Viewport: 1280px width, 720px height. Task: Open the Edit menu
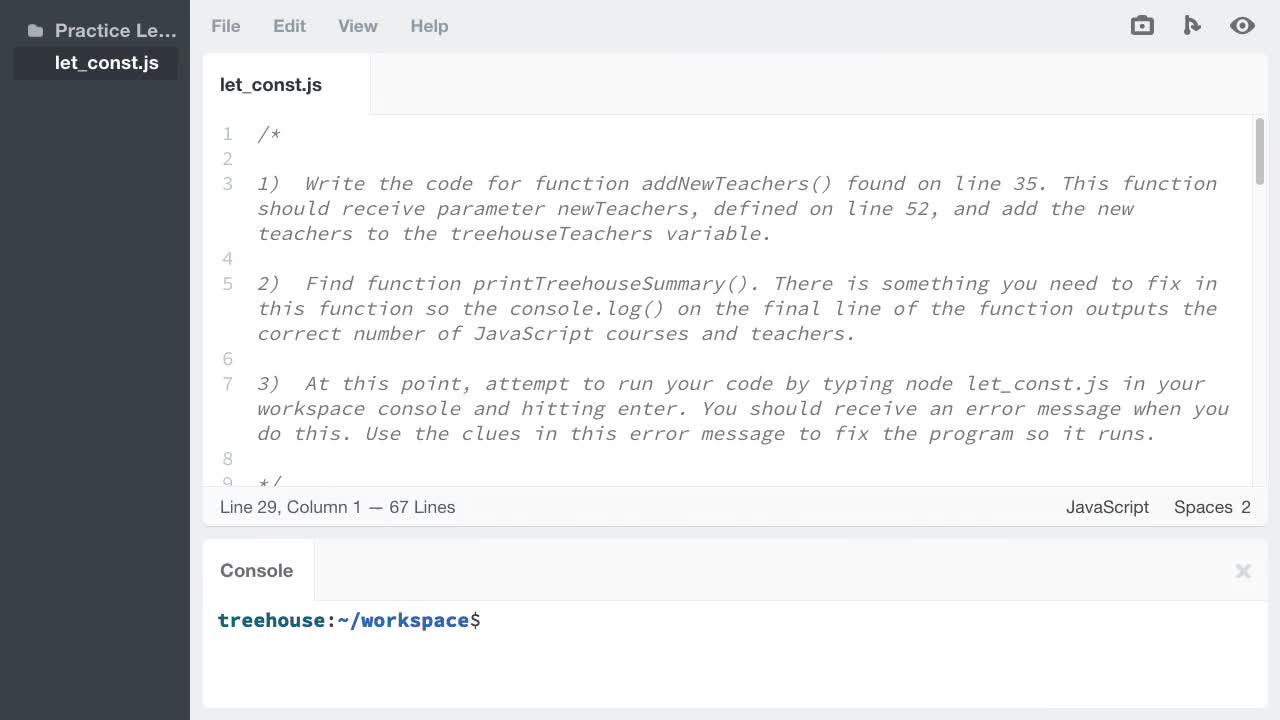click(x=289, y=26)
